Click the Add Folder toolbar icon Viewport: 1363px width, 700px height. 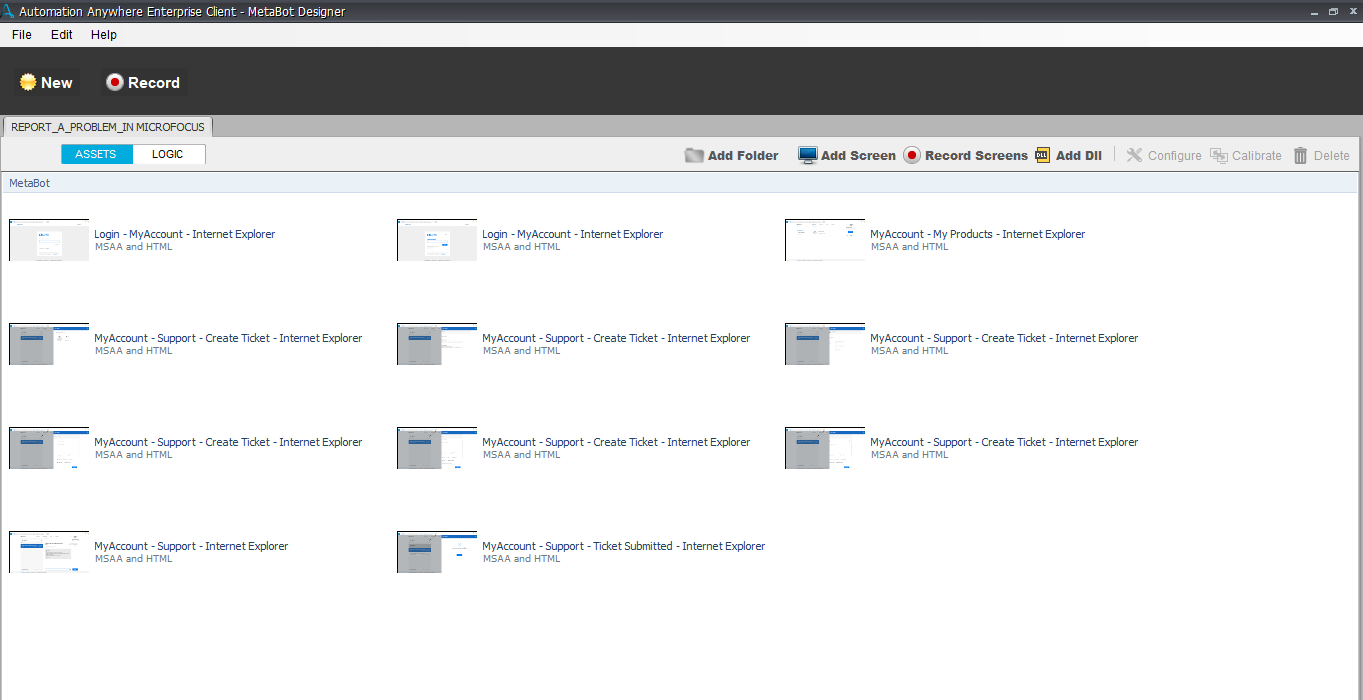point(695,155)
